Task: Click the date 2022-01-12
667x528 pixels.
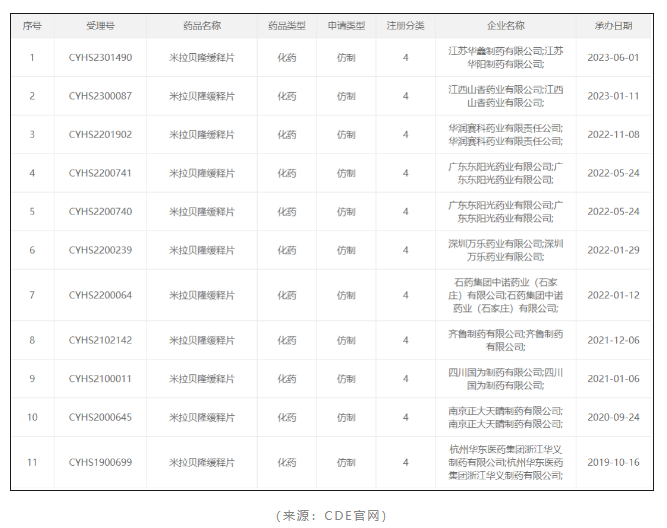Action: click(613, 295)
